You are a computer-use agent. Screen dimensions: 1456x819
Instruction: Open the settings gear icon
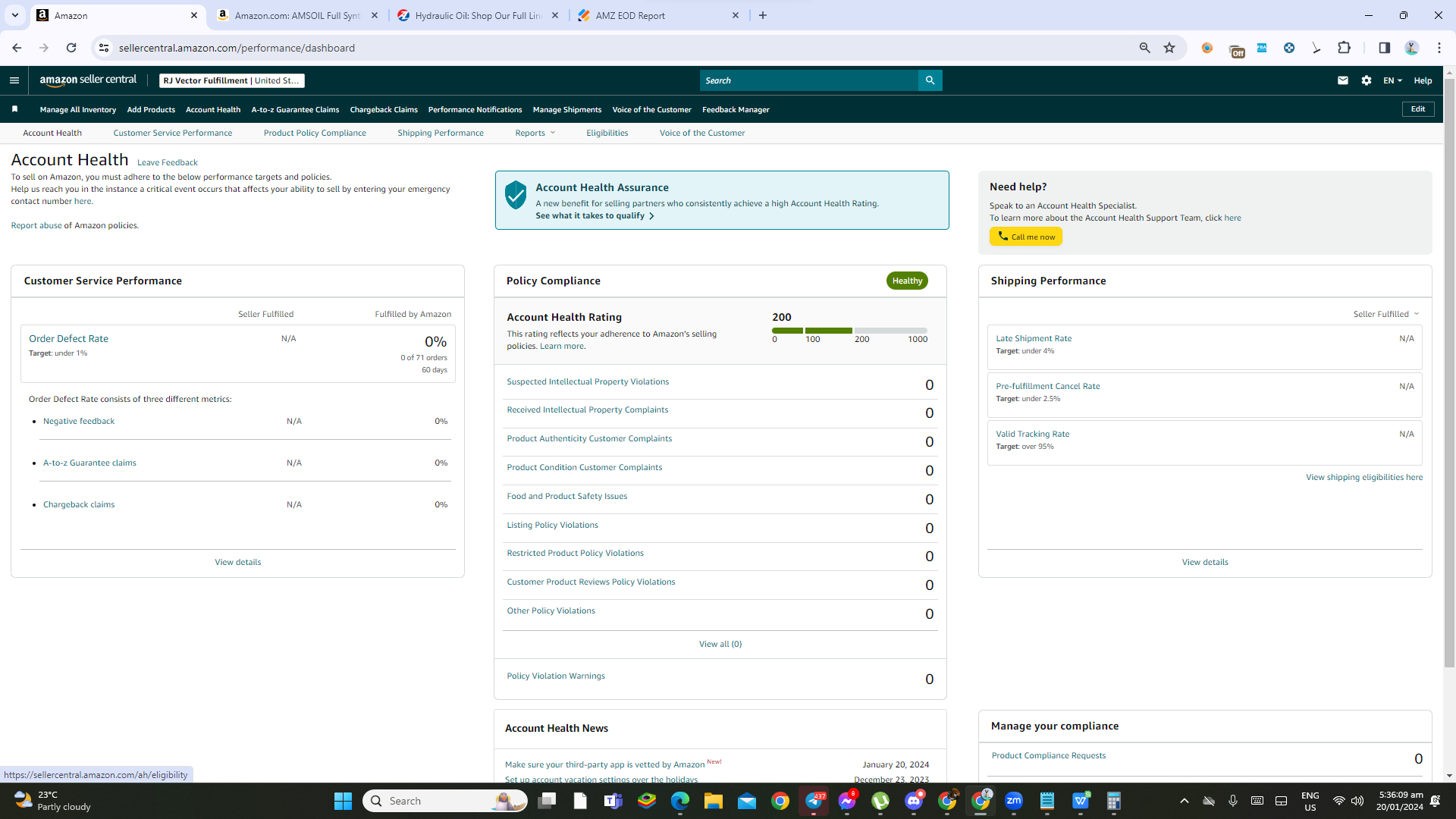[x=1367, y=80]
